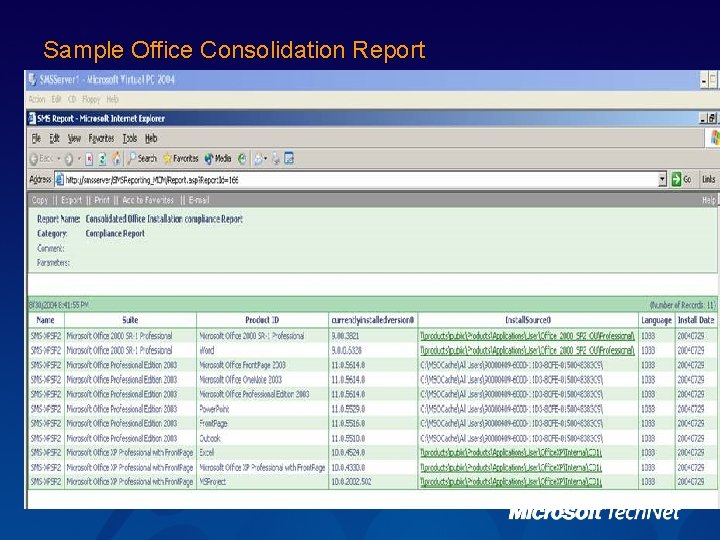Open Virtual PC Action menu
The height and width of the screenshot is (540, 720).
pyautogui.click(x=37, y=99)
